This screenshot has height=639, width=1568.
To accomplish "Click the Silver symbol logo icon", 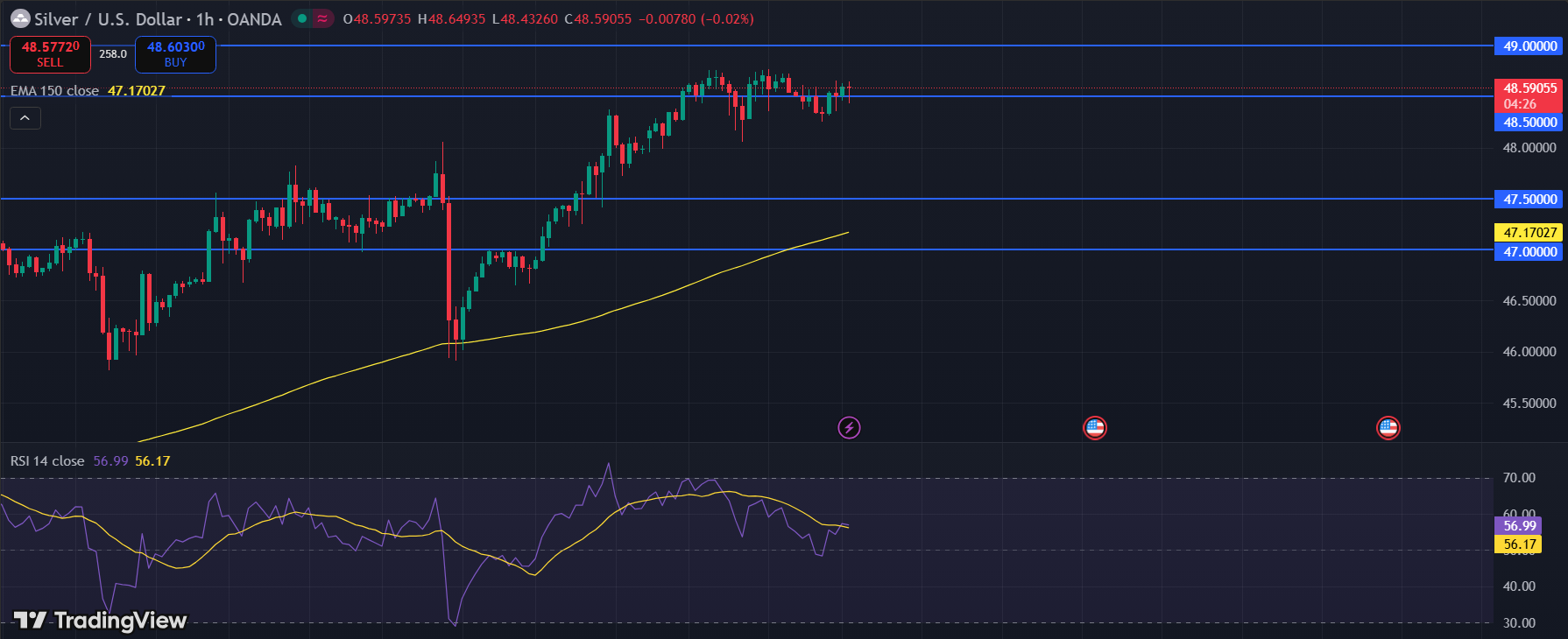I will 19,19.
